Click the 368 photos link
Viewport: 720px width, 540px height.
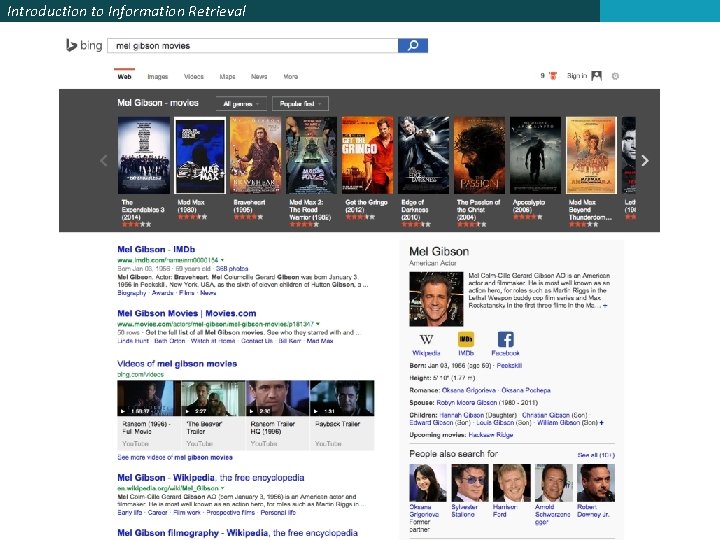tap(232, 268)
